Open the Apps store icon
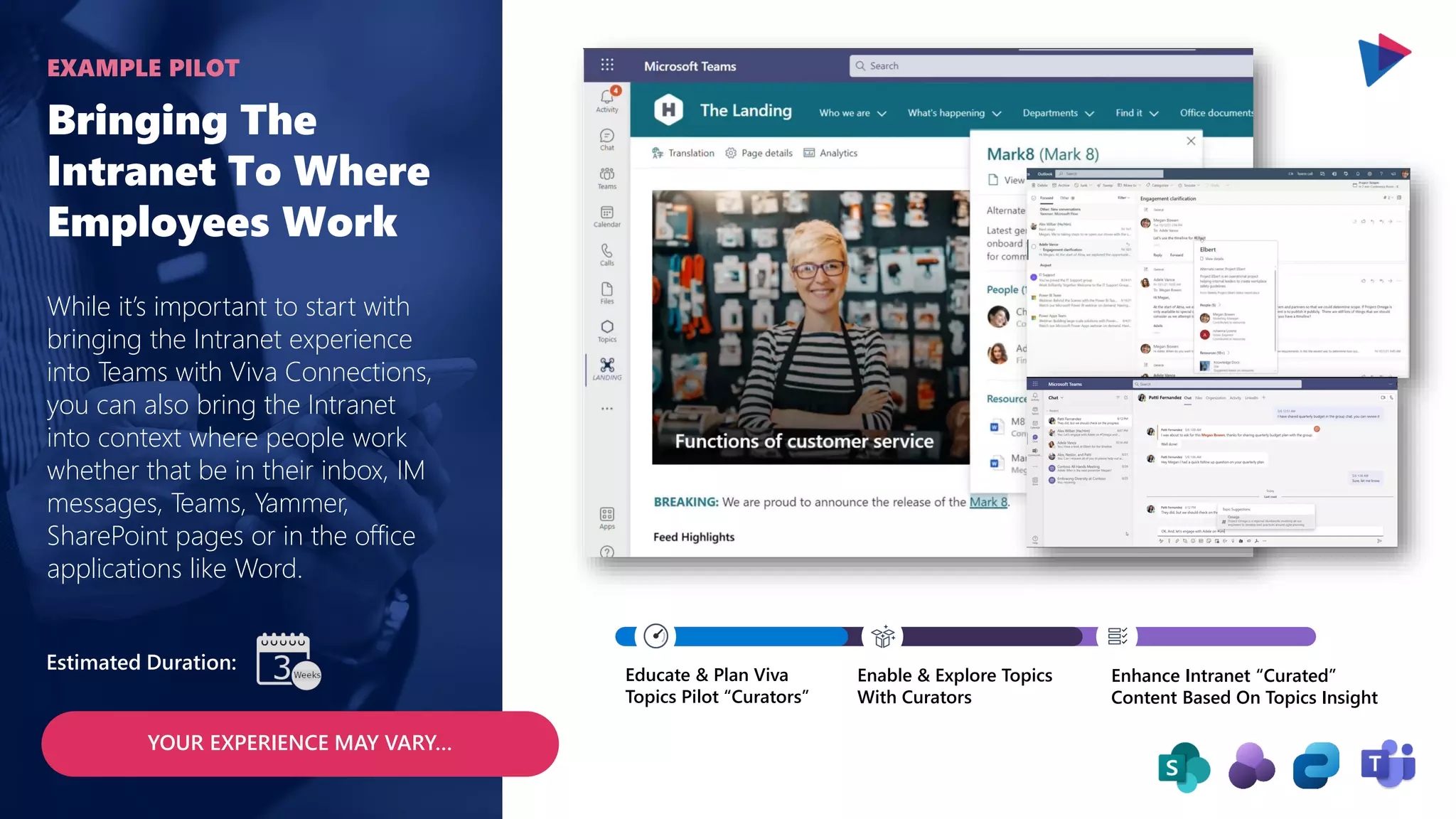The image size is (1456, 819). tap(607, 518)
